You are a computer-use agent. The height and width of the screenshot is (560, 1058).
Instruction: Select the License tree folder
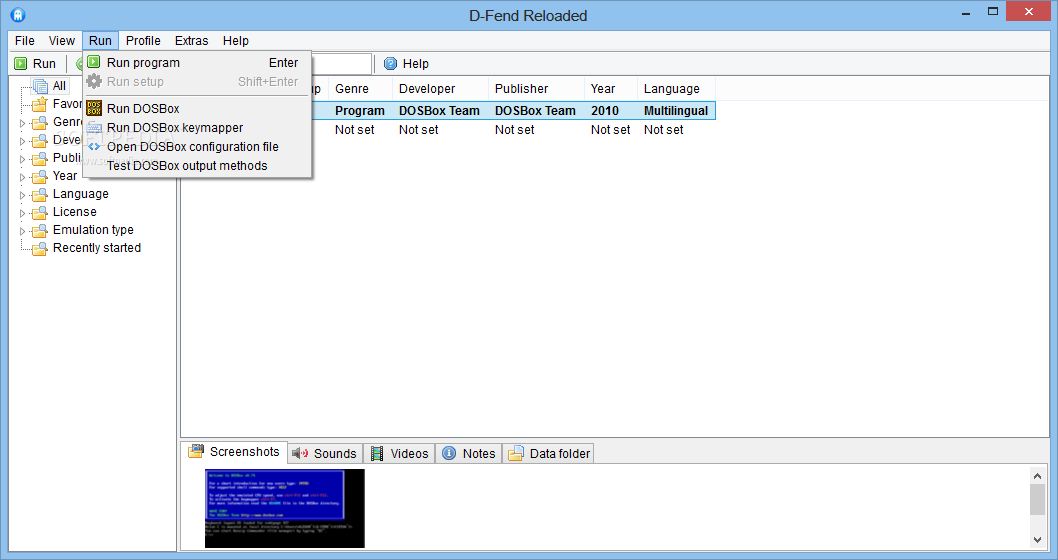pos(74,212)
